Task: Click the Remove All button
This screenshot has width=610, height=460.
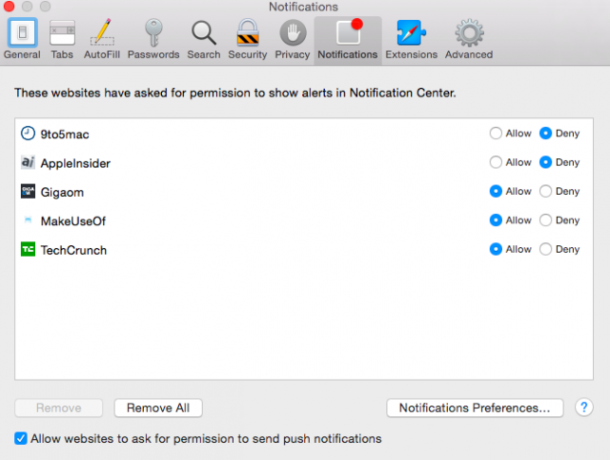Action: (158, 408)
